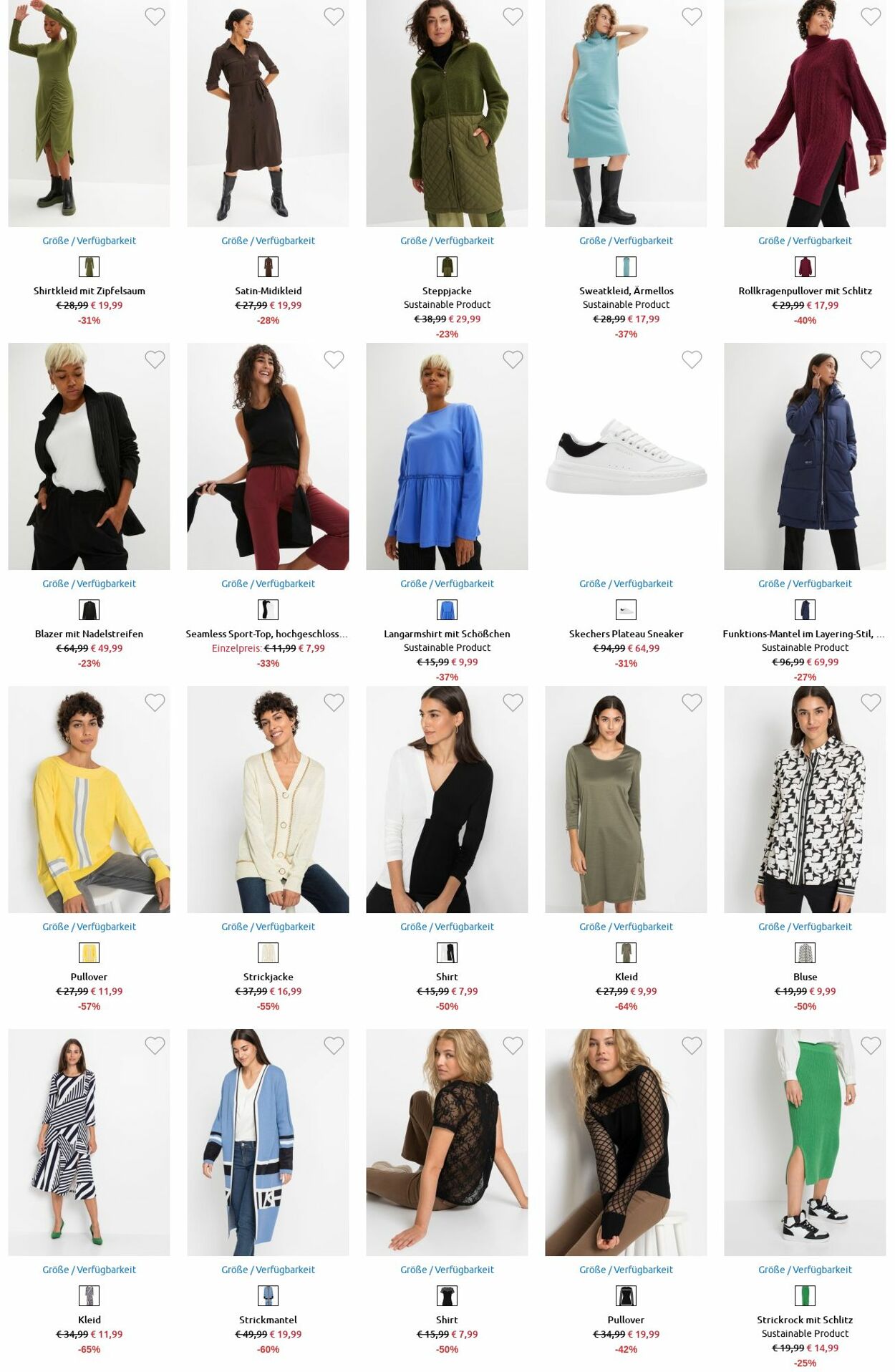Screen dimensions: 895x1372
Task: Mark the green Strickrock mit Schlitz as favorite
Action: [871, 1045]
